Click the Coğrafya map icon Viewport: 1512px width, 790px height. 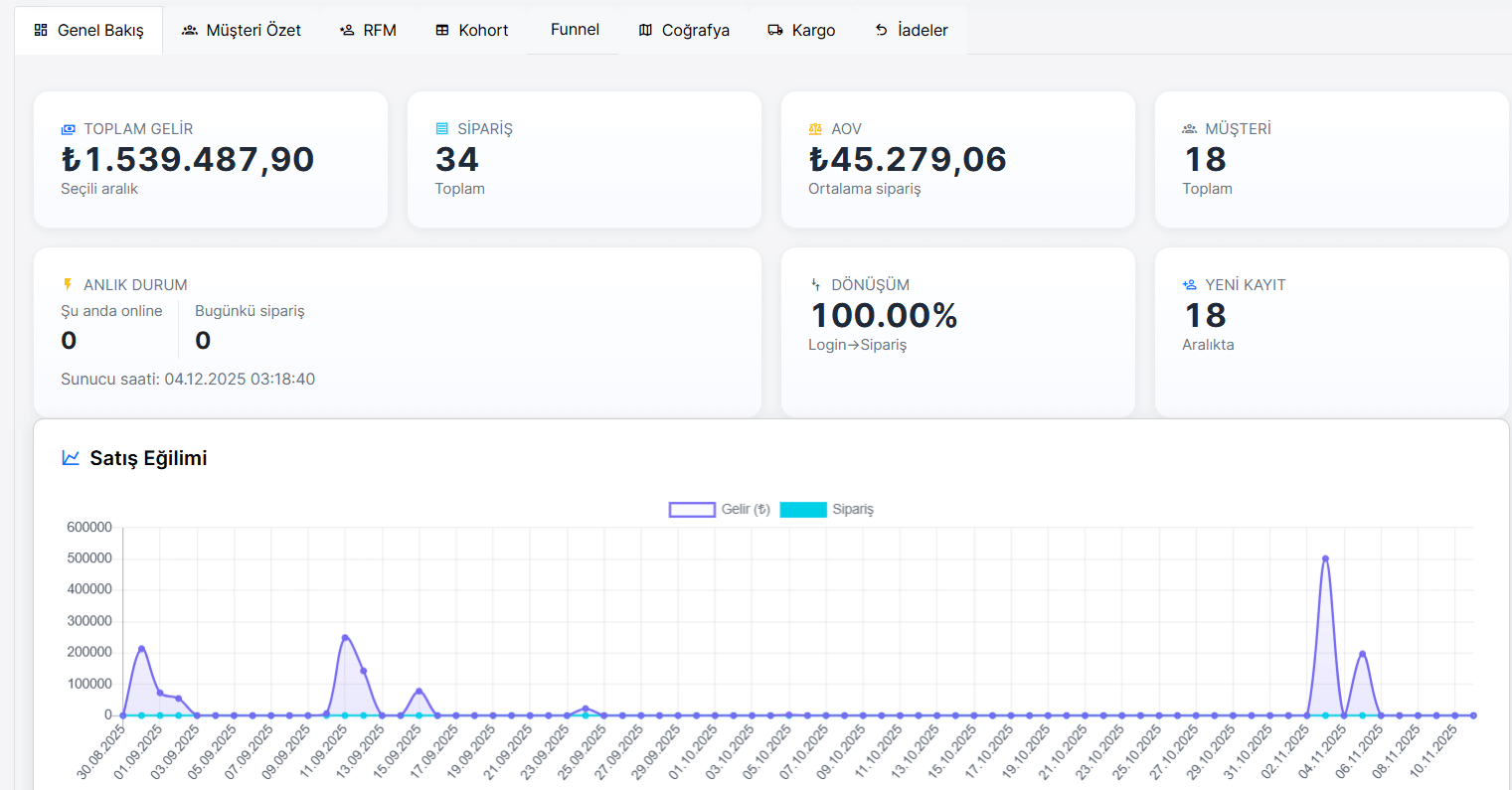pyautogui.click(x=646, y=30)
